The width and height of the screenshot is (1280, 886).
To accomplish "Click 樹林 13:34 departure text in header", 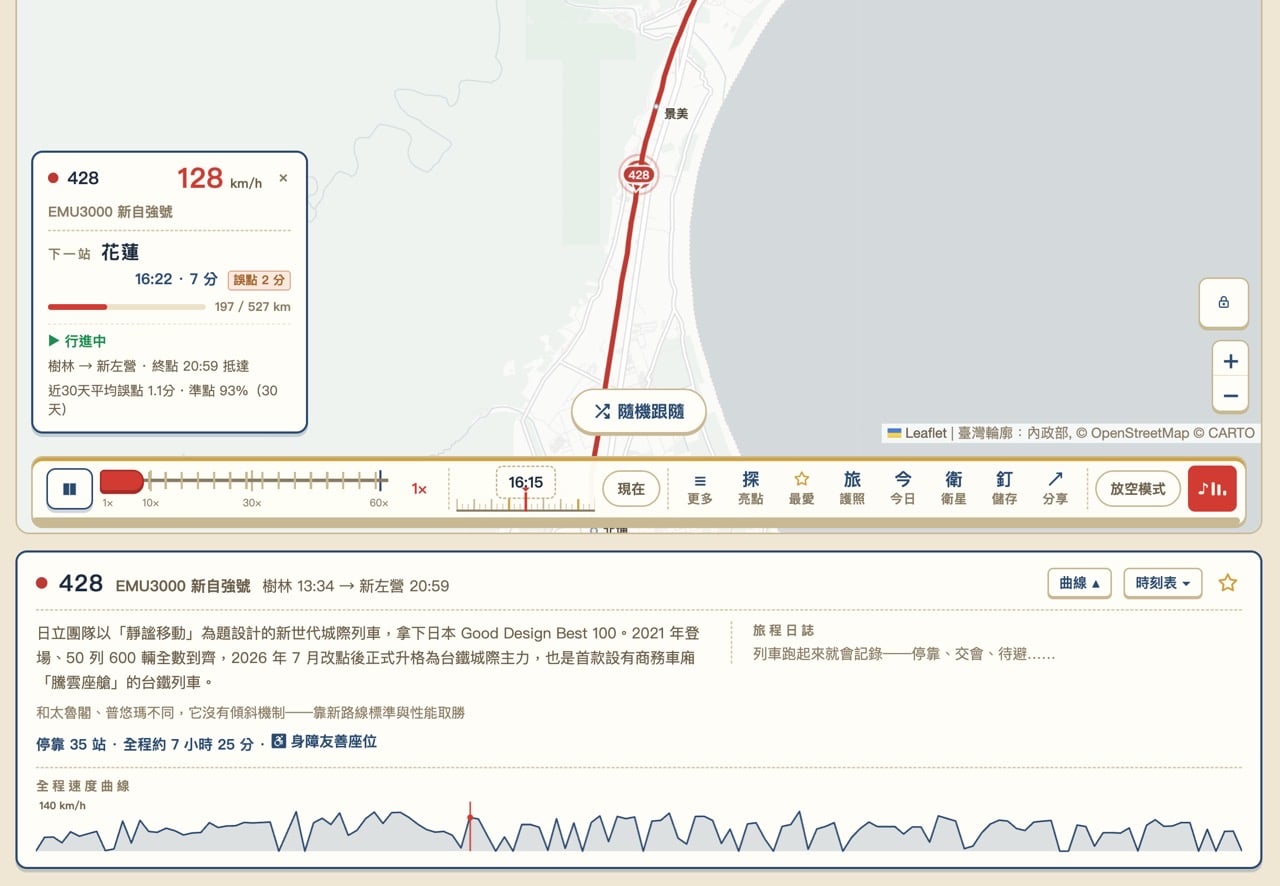I will pyautogui.click(x=298, y=586).
